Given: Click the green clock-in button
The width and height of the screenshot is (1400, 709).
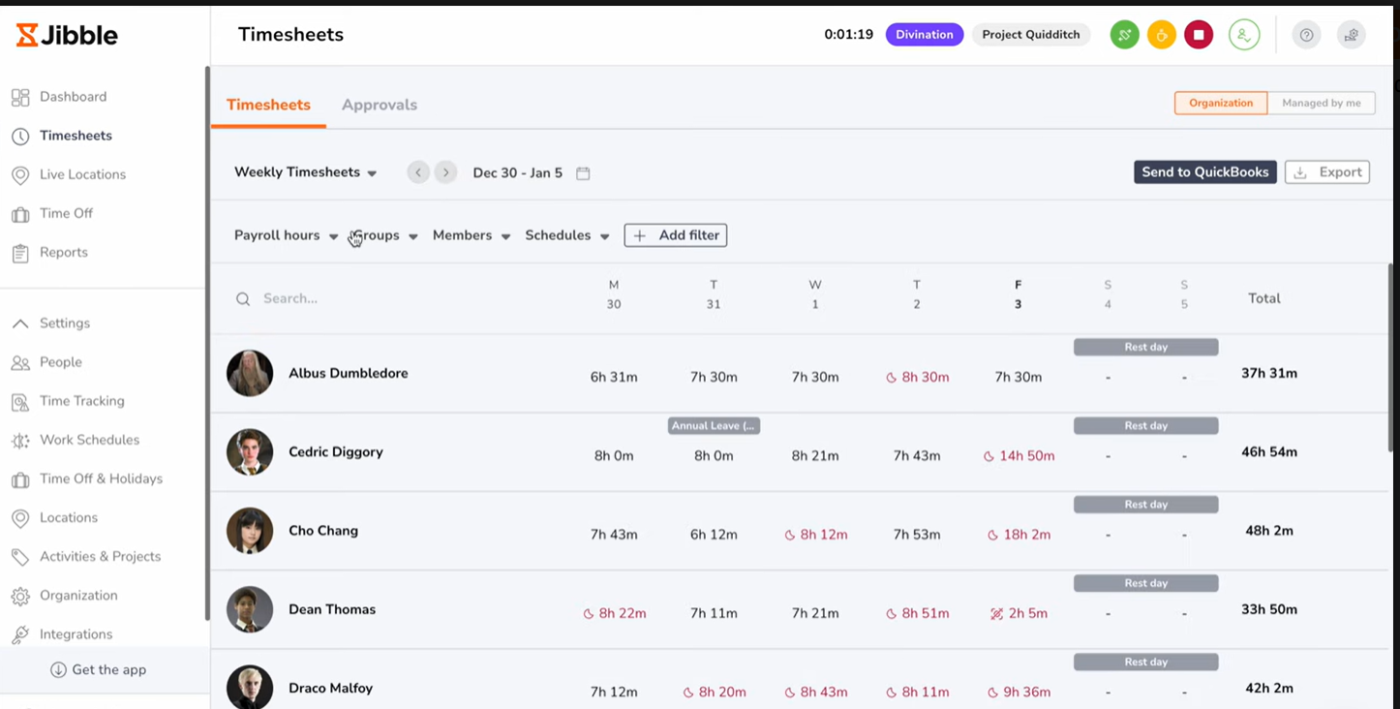Looking at the screenshot, I should [x=1124, y=35].
